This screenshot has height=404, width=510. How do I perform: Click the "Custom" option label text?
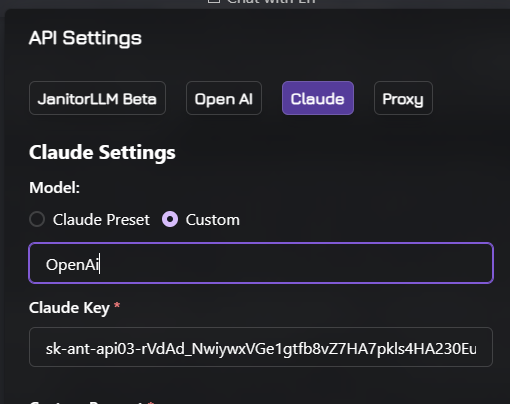click(x=213, y=220)
